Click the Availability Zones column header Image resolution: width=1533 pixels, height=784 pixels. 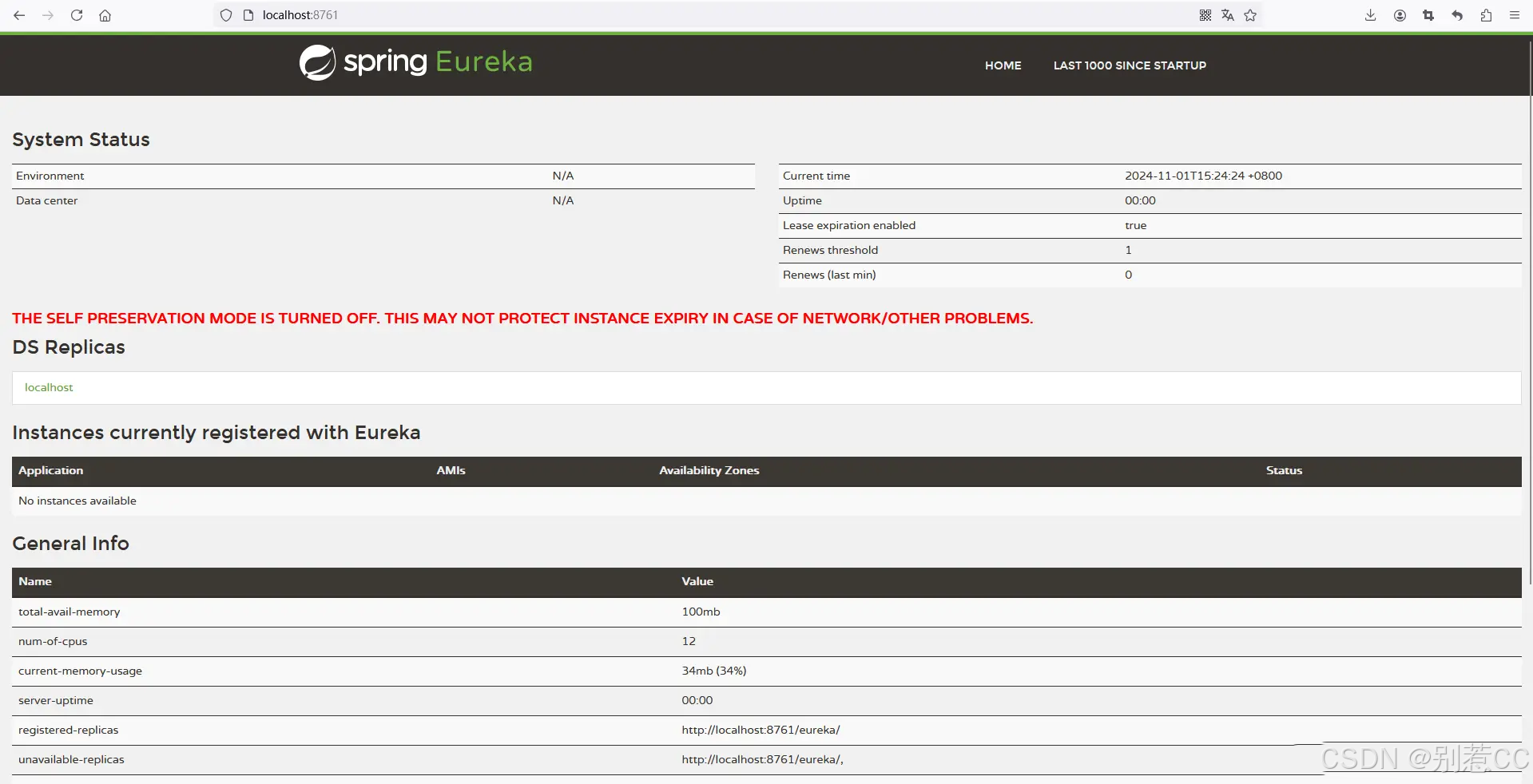tap(709, 470)
